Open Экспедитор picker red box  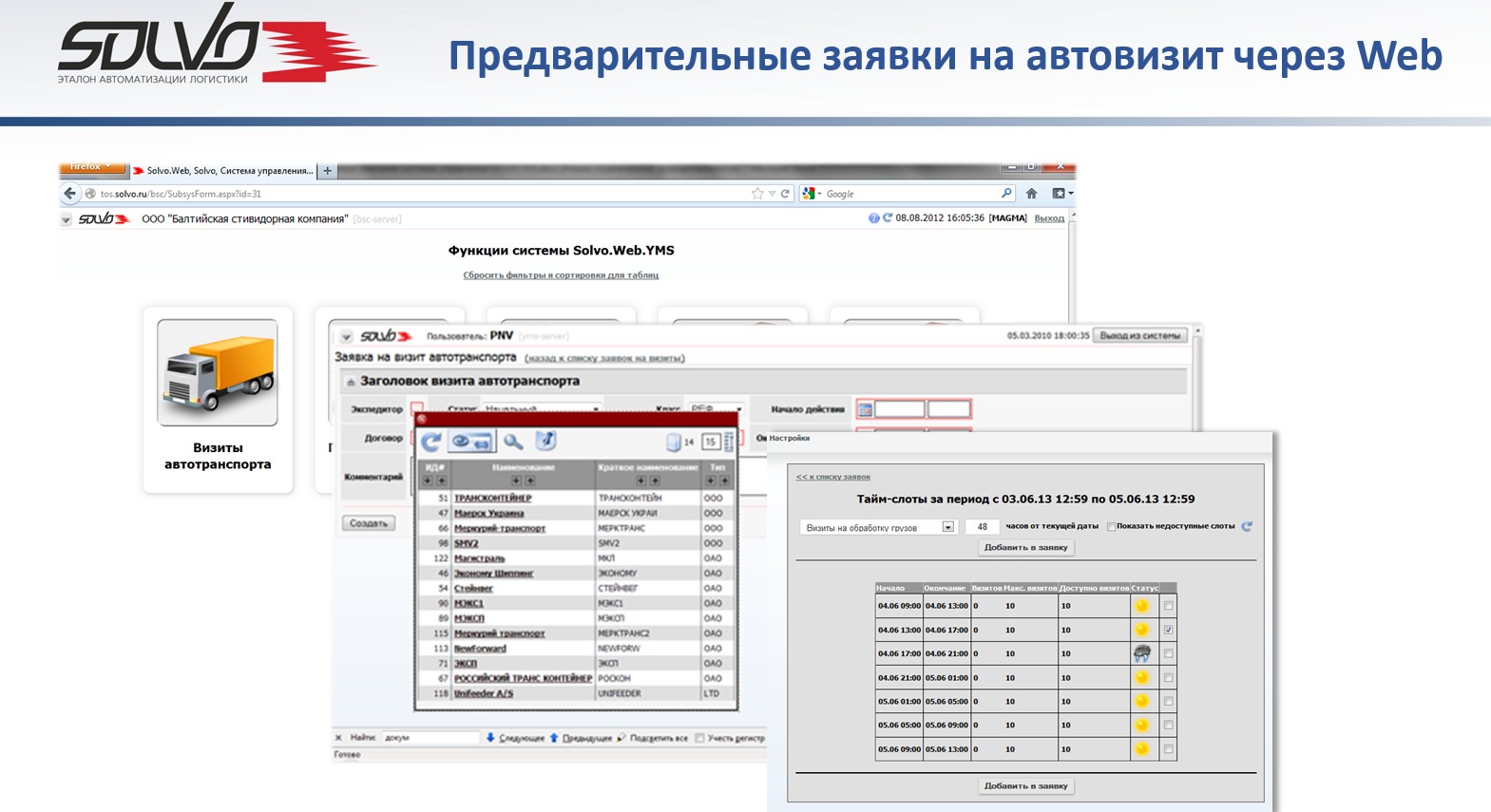(416, 408)
